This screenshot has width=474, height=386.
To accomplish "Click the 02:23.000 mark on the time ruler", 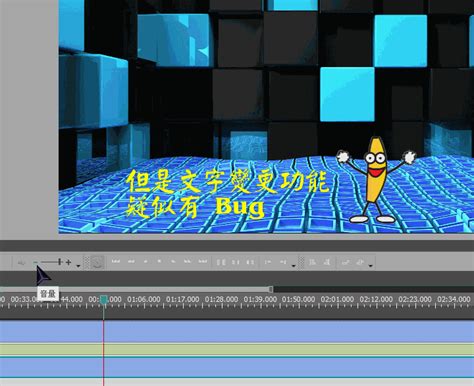I will pos(415,299).
